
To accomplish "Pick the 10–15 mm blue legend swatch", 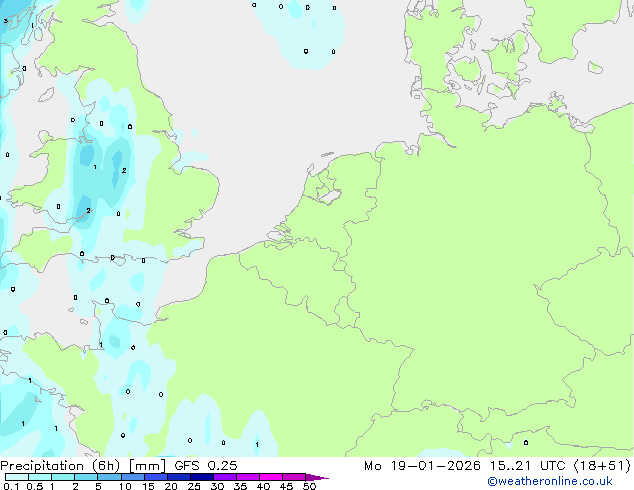I will pyautogui.click(x=132, y=477).
